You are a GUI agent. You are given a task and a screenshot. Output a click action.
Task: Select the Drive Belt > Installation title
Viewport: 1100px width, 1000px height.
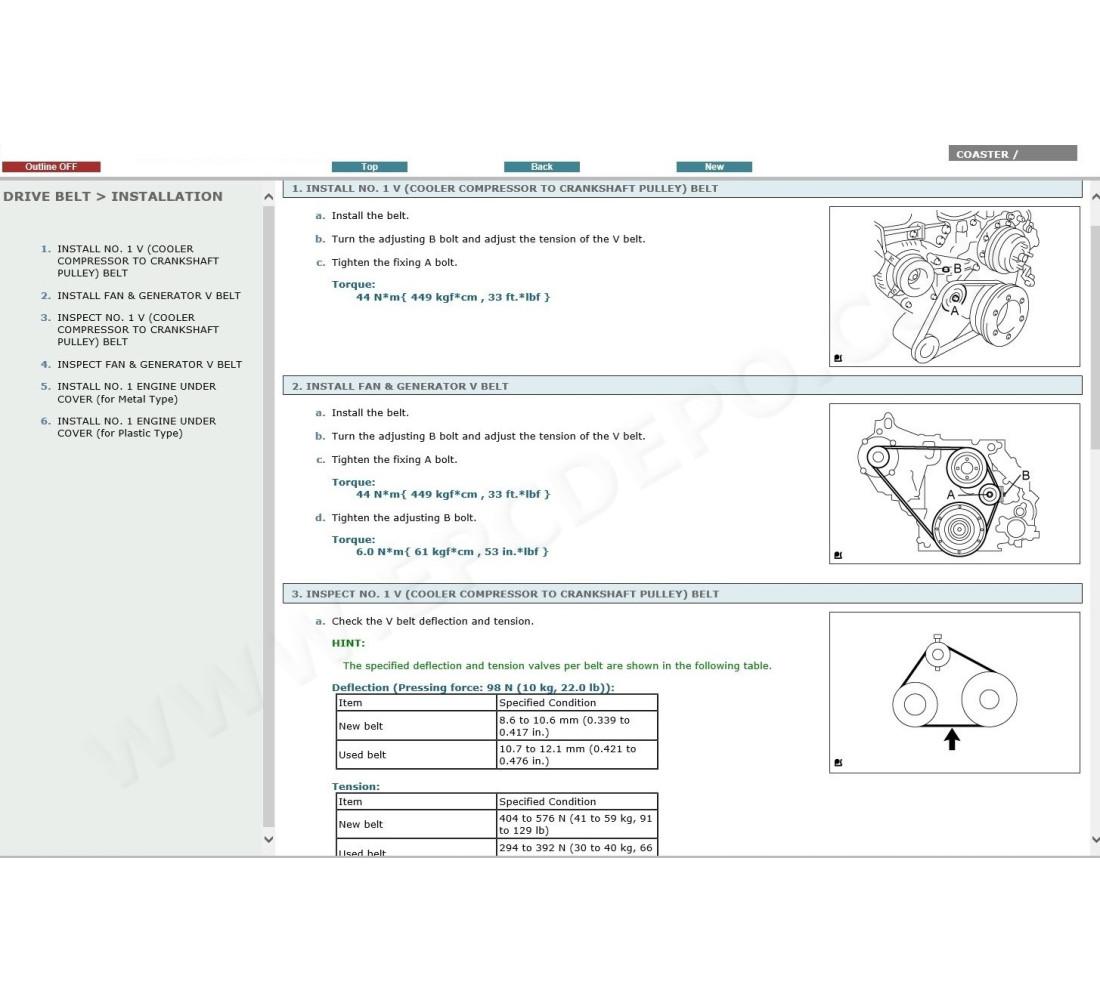(112, 196)
